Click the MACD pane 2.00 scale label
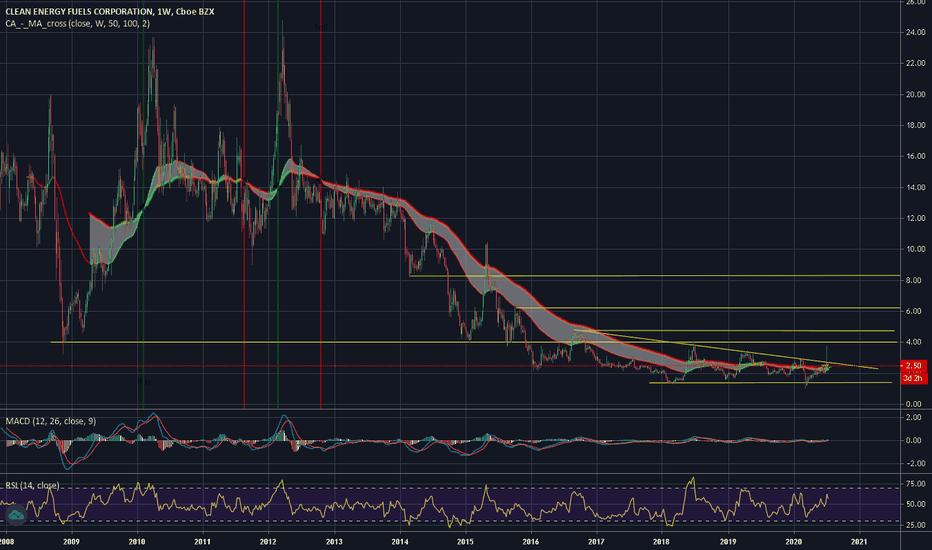 tap(914, 418)
